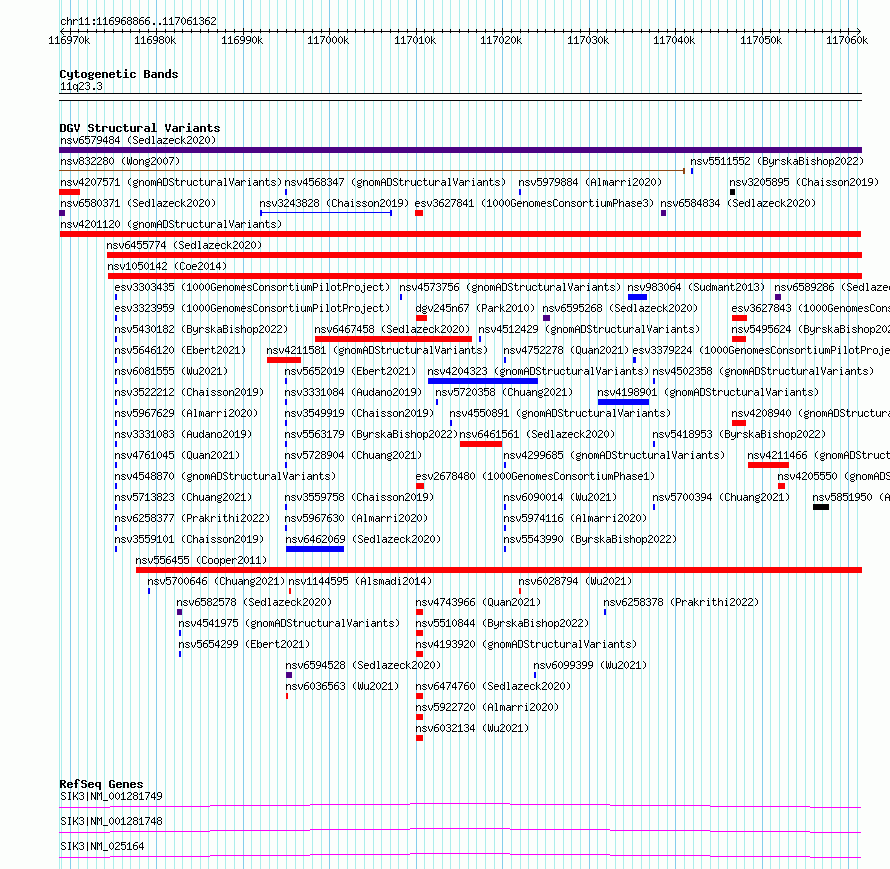Click nsv5979884 (Almarri2020) label
Image resolution: width=890 pixels, height=869 pixels.
[590, 182]
